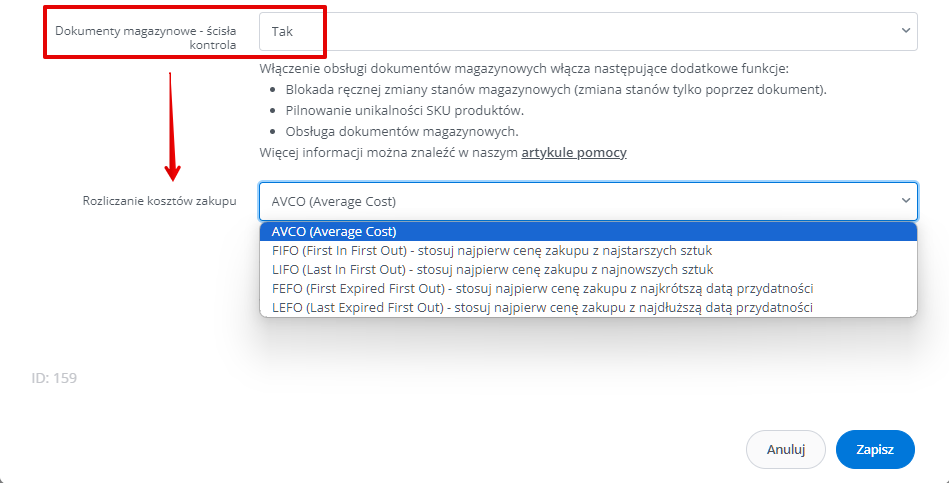Click the 'Blokada ręcznej zmiany stanów' bullet text
Image resolution: width=949 pixels, height=483 pixels.
tap(556, 90)
